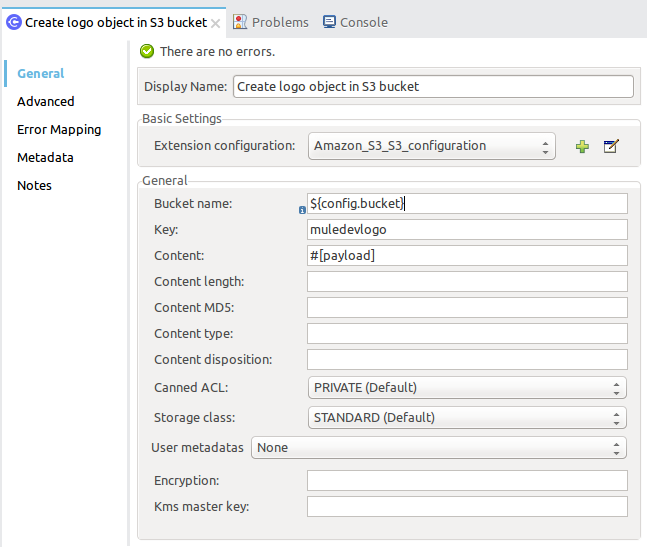Click the edit configuration pencil icon
The width and height of the screenshot is (647, 547).
point(611,147)
